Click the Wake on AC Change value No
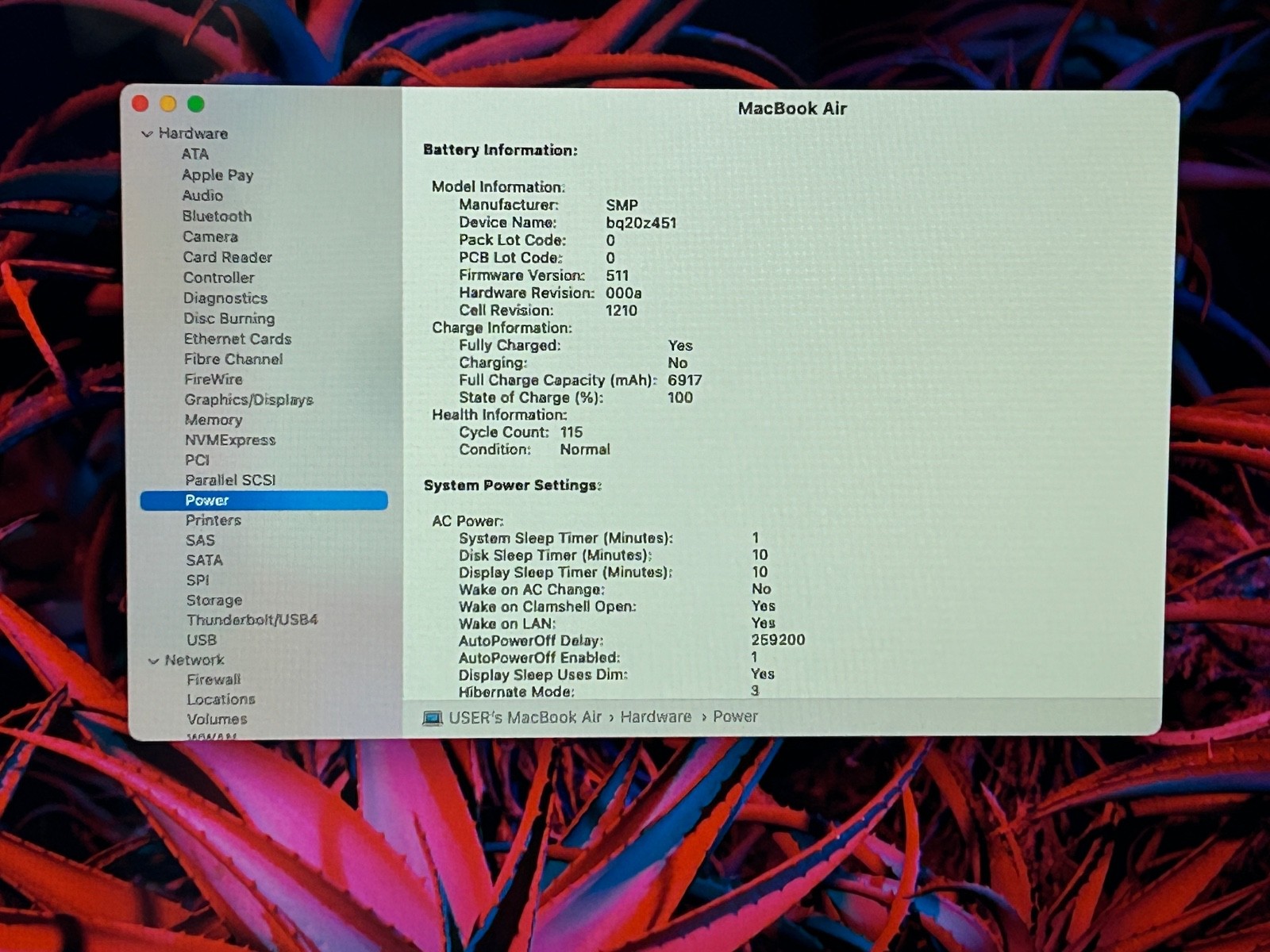The width and height of the screenshot is (1270, 952). tap(761, 589)
